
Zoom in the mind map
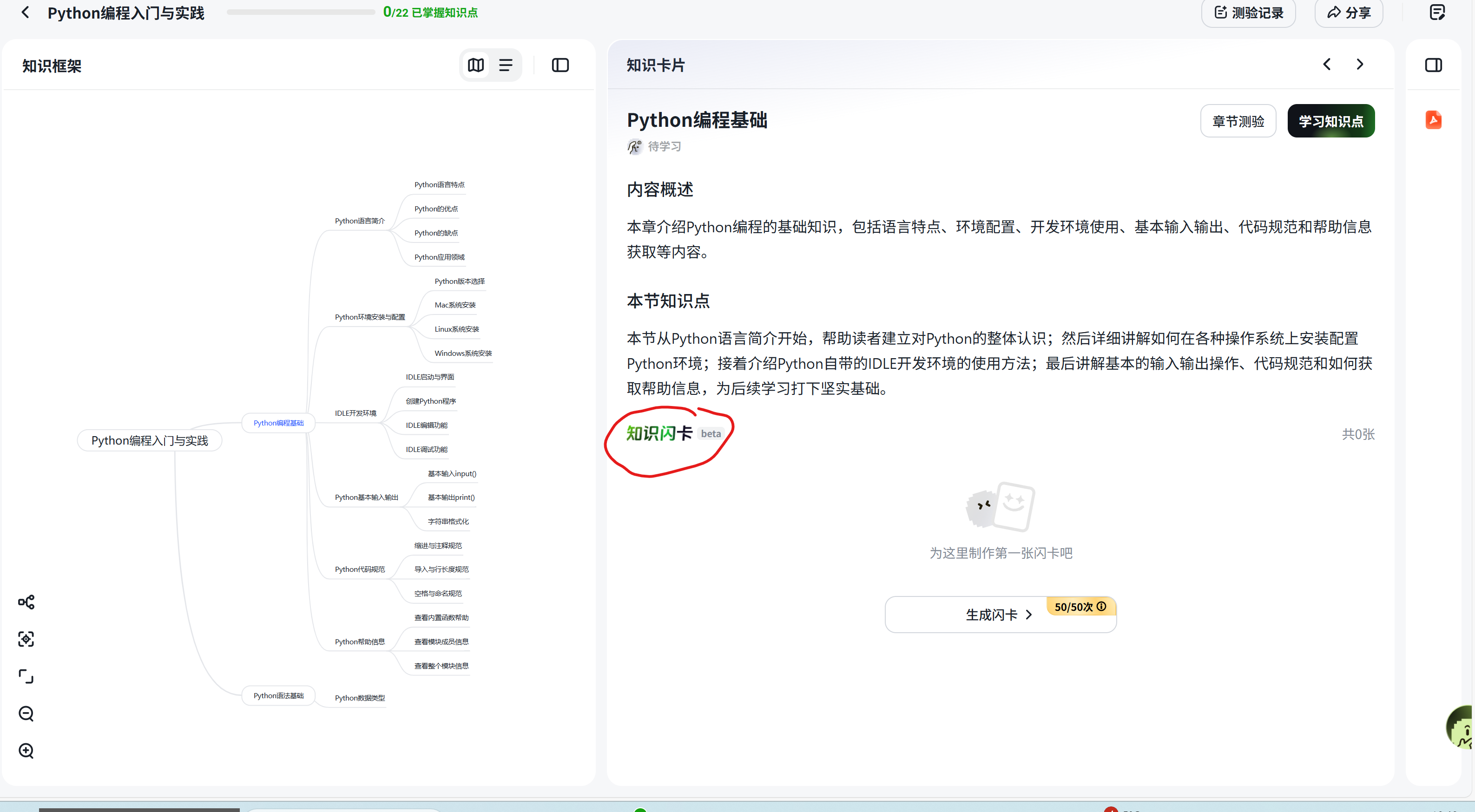(x=26, y=751)
